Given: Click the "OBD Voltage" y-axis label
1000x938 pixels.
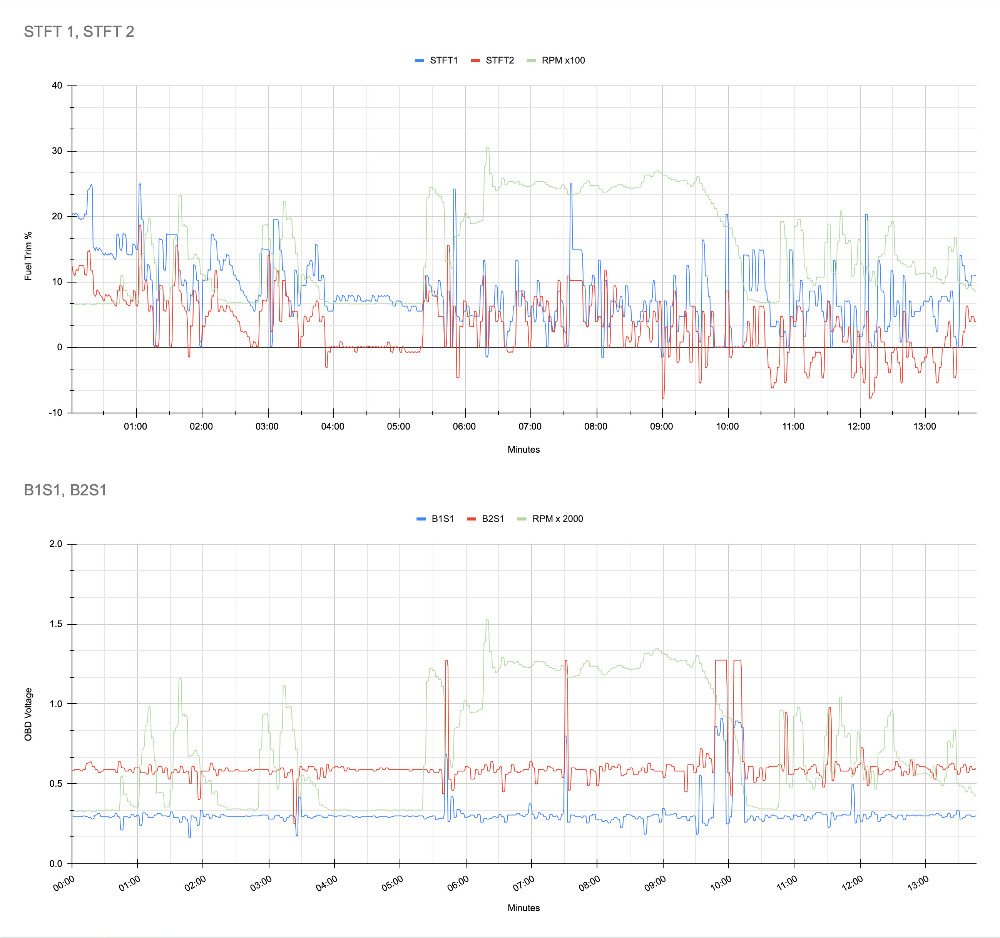Looking at the screenshot, I should coord(29,703).
